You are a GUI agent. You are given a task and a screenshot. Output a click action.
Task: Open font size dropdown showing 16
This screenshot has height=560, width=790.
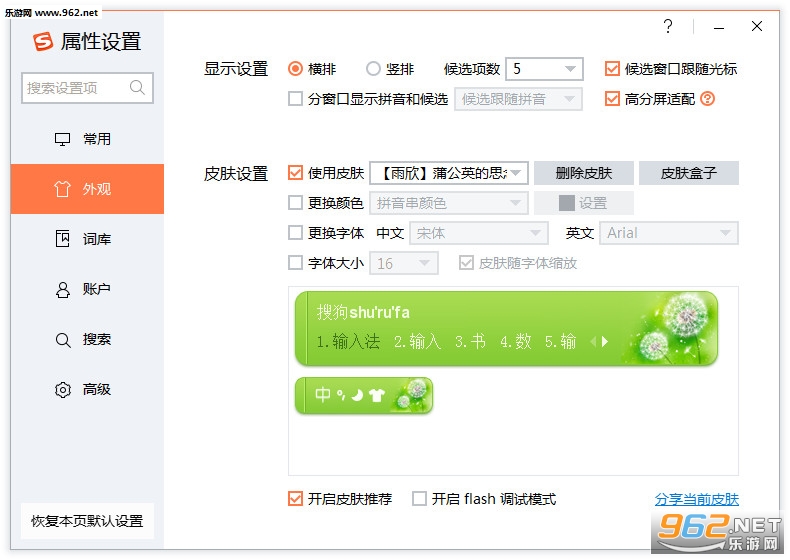pos(404,263)
